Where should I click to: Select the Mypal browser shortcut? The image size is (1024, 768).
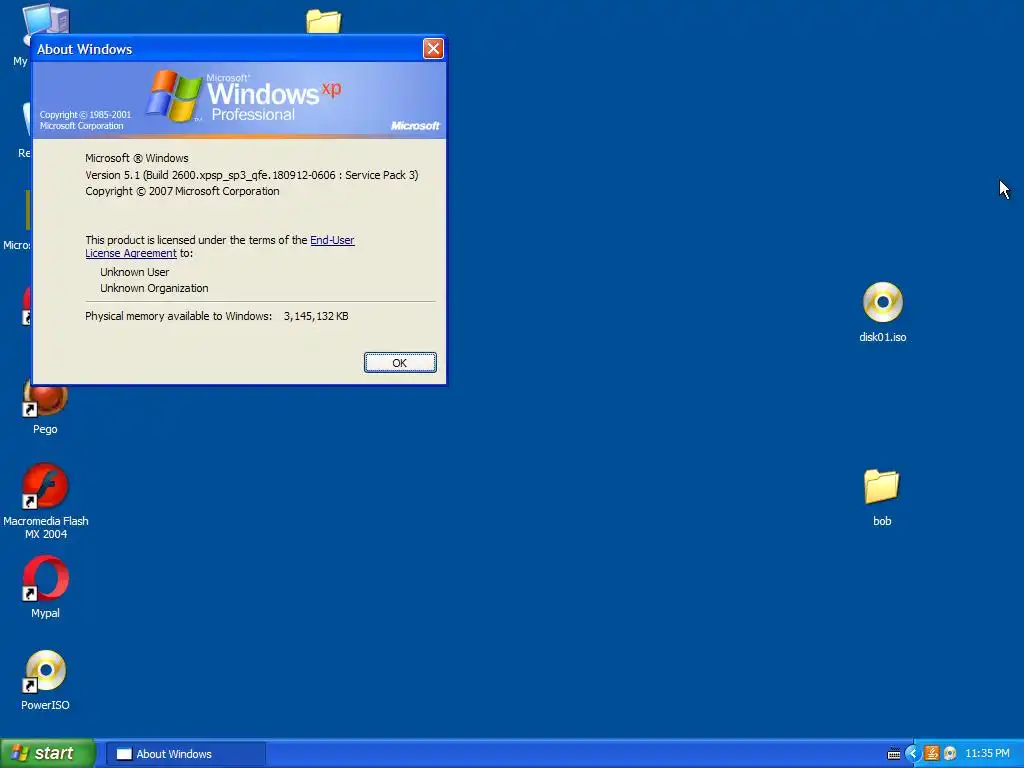coord(45,586)
